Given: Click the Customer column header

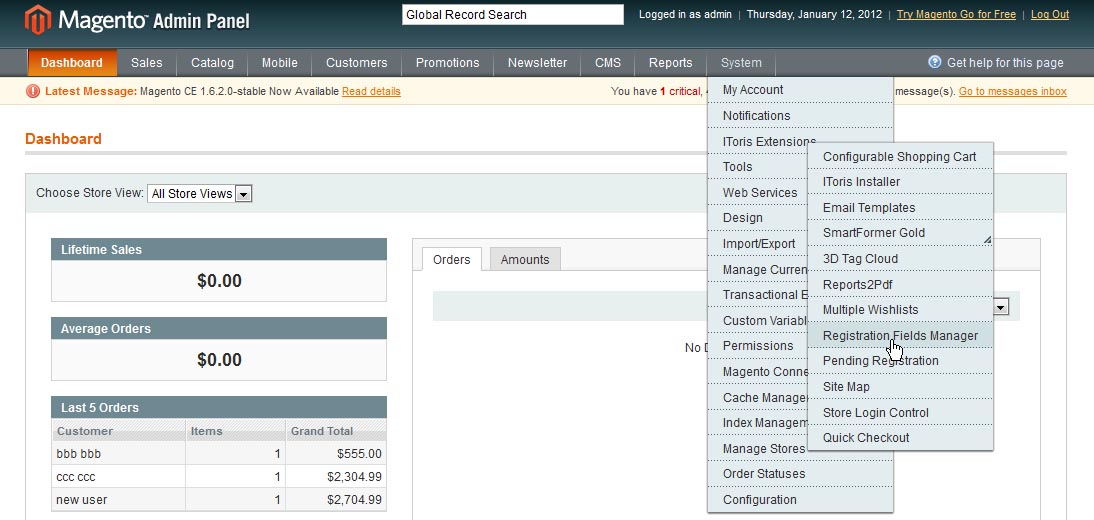Looking at the screenshot, I should [x=119, y=431].
